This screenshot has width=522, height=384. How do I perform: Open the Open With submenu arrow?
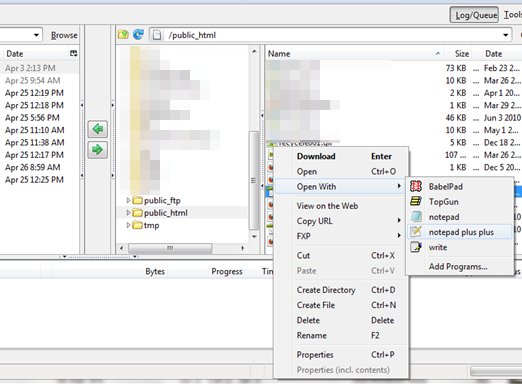(x=399, y=186)
